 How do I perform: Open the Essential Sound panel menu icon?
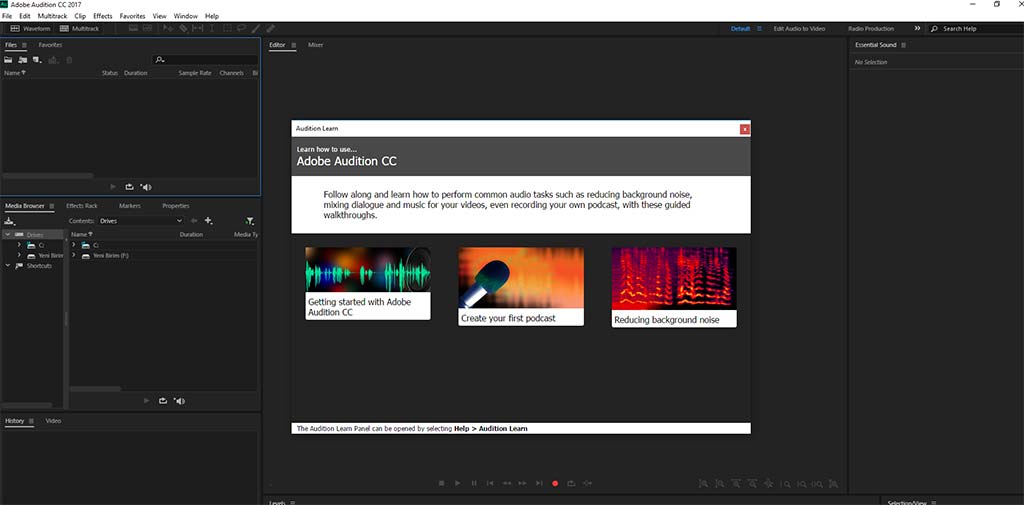point(903,45)
